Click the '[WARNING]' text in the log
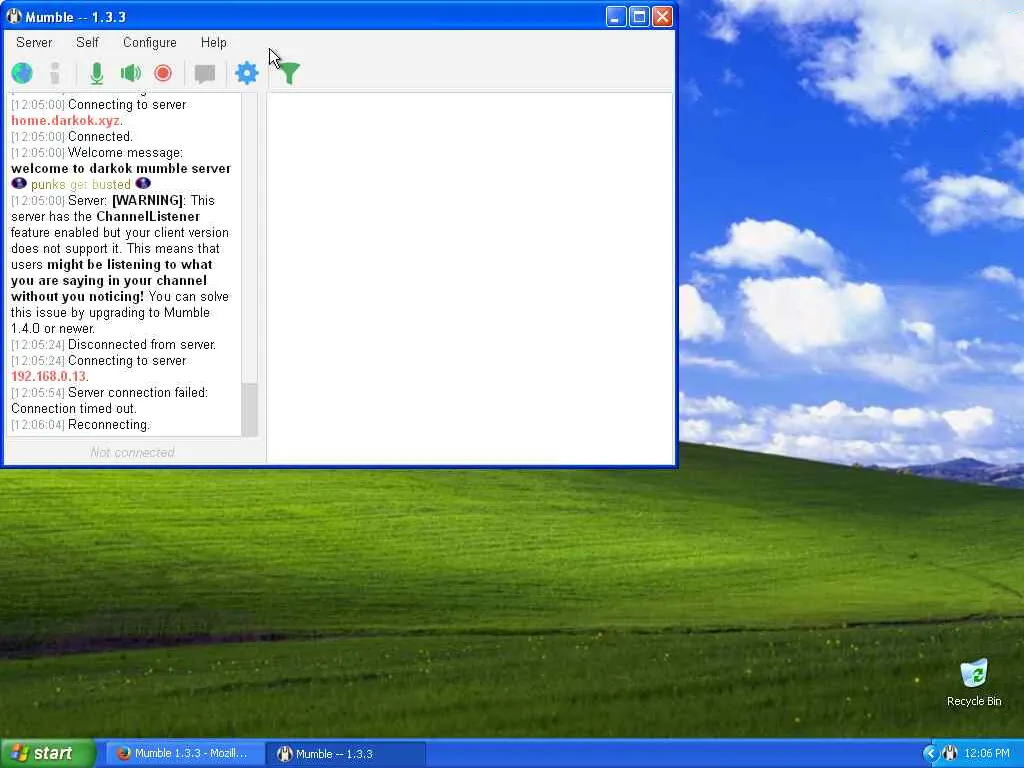Viewport: 1024px width, 768px height. (148, 200)
